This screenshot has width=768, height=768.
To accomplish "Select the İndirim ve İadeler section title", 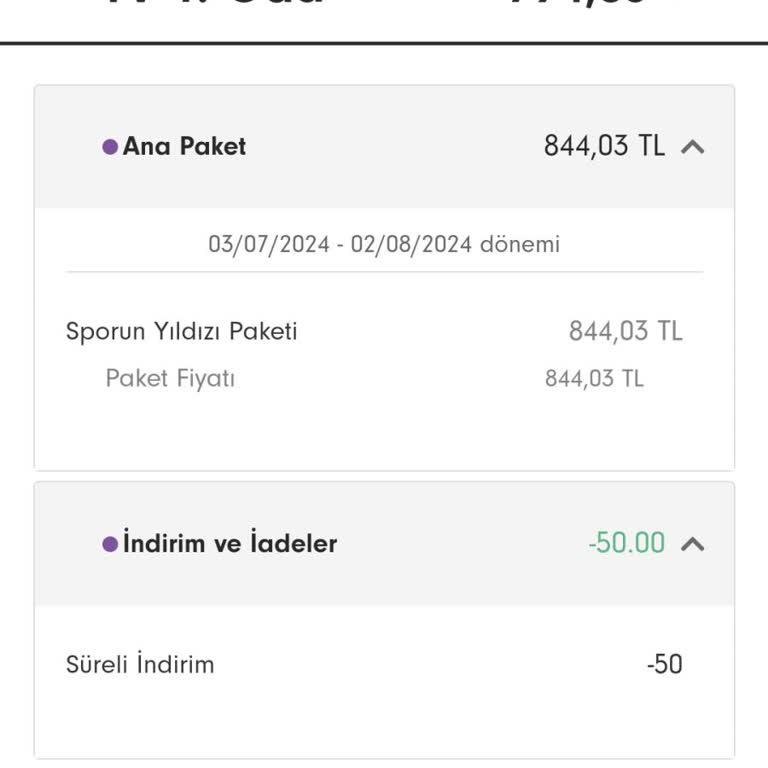I will click(x=230, y=544).
